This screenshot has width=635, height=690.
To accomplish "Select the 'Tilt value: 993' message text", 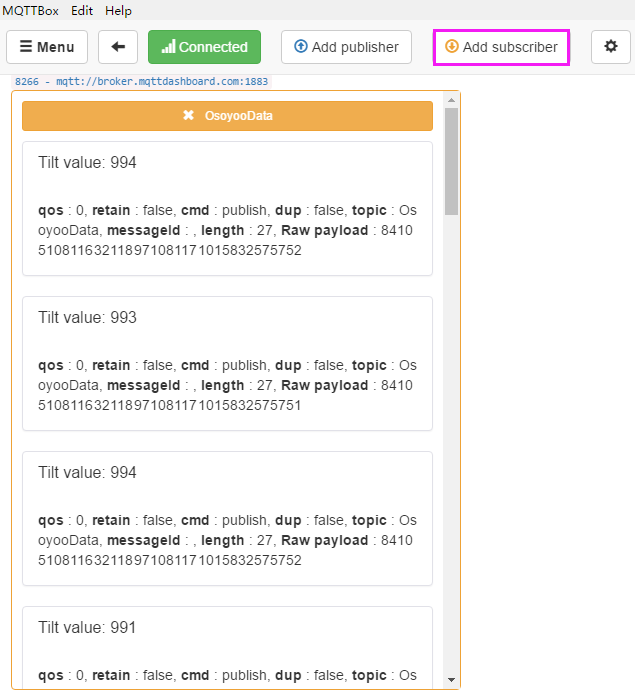I will coord(87,317).
